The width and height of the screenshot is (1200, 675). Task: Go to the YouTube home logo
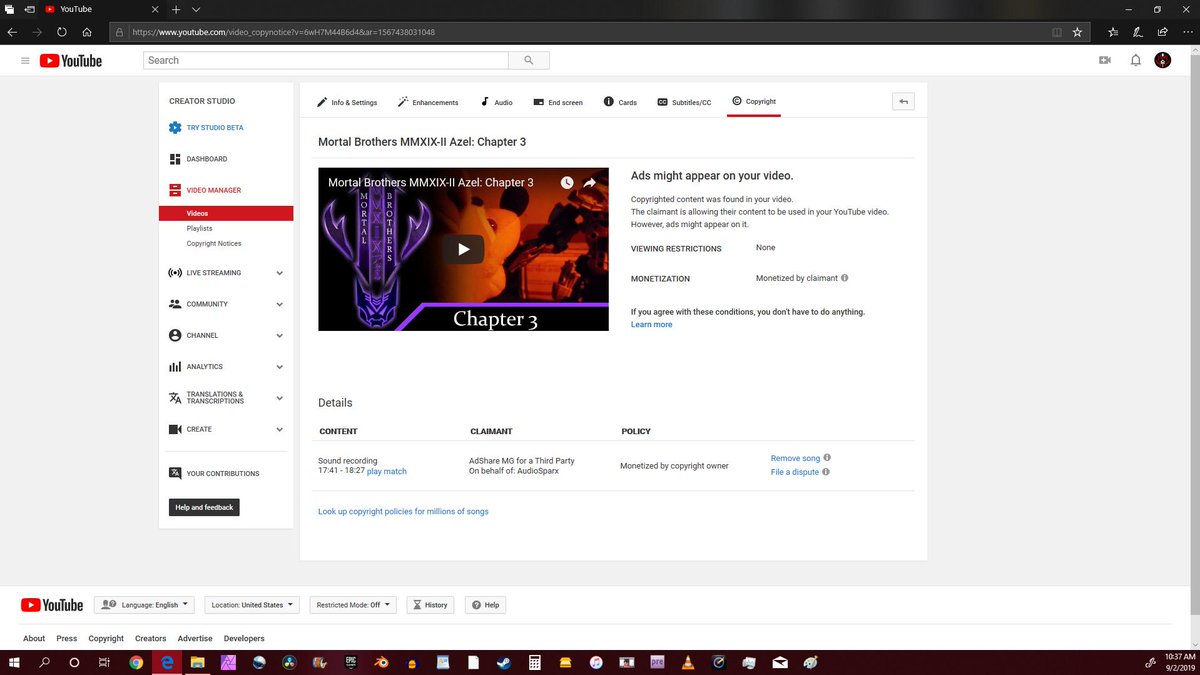point(71,61)
